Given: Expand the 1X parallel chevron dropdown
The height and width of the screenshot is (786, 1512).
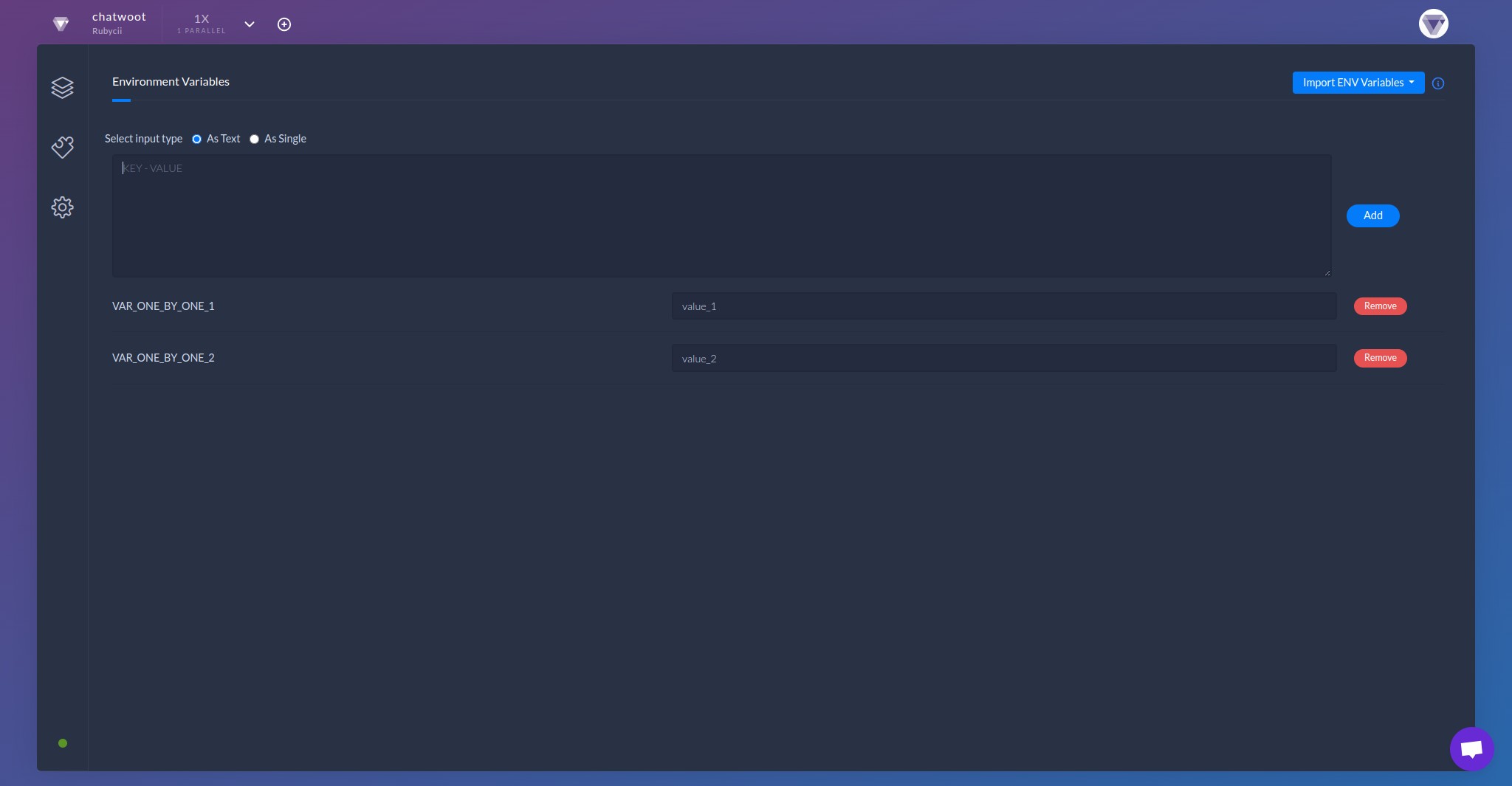Looking at the screenshot, I should (x=250, y=24).
